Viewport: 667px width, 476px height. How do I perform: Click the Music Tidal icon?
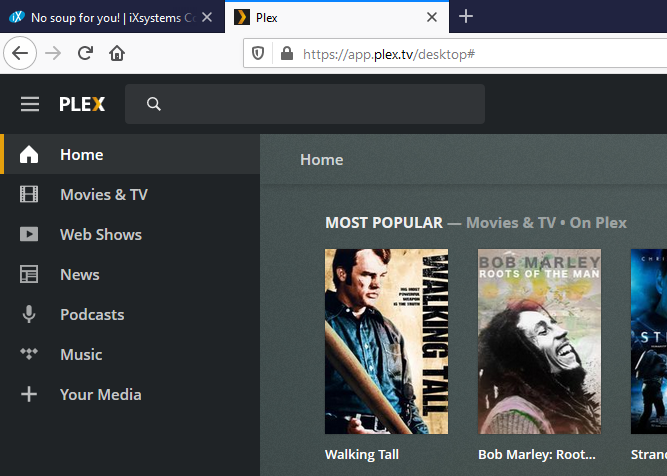[x=29, y=354]
